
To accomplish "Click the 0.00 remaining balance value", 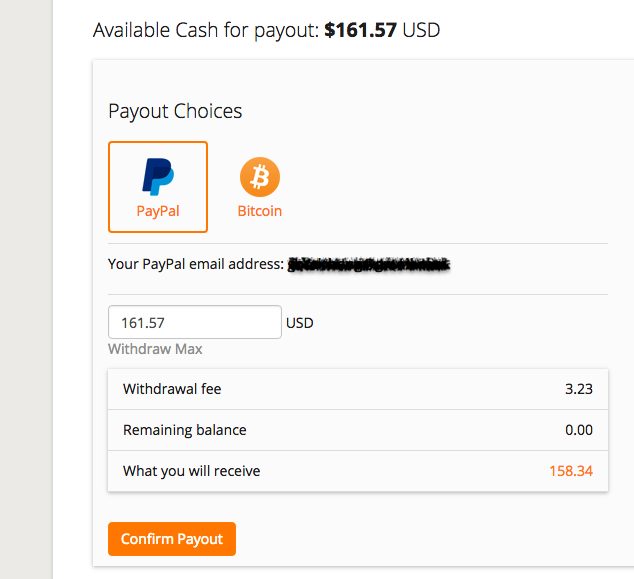I will (577, 430).
